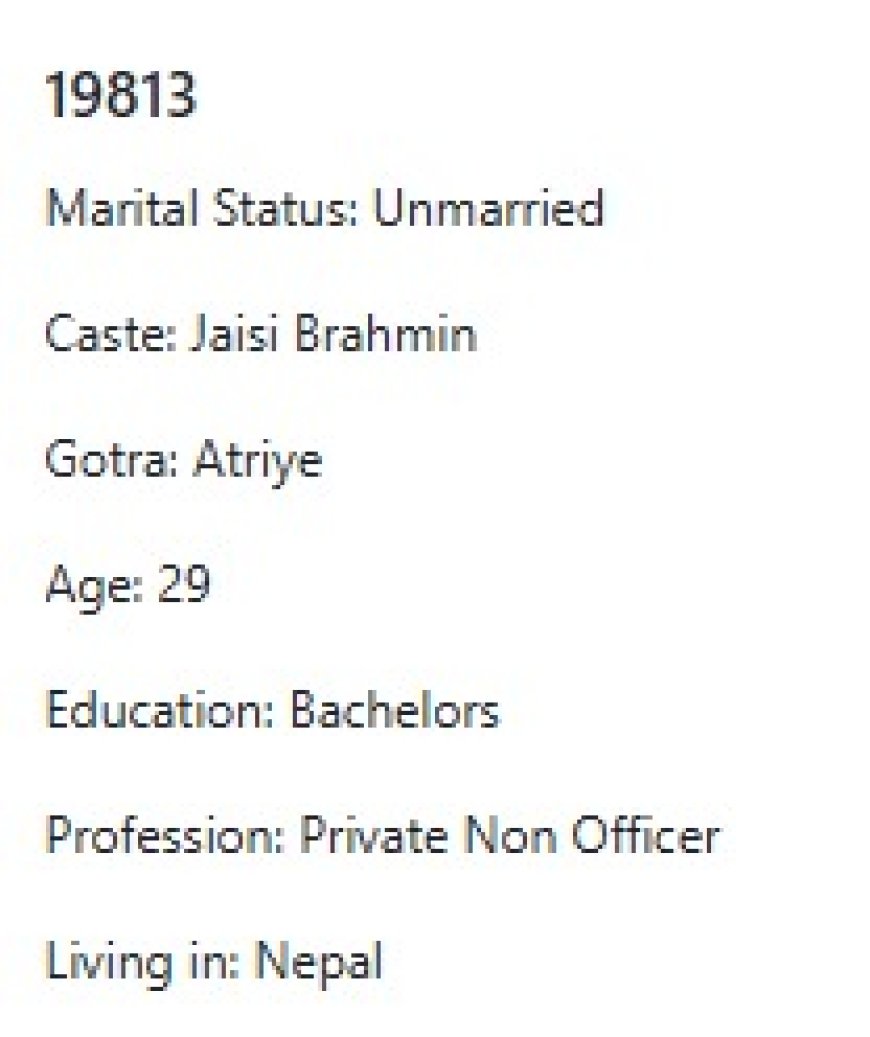Viewport: 870px width, 1037px height.
Task: Click the "Education" field label
Action: click(x=158, y=711)
